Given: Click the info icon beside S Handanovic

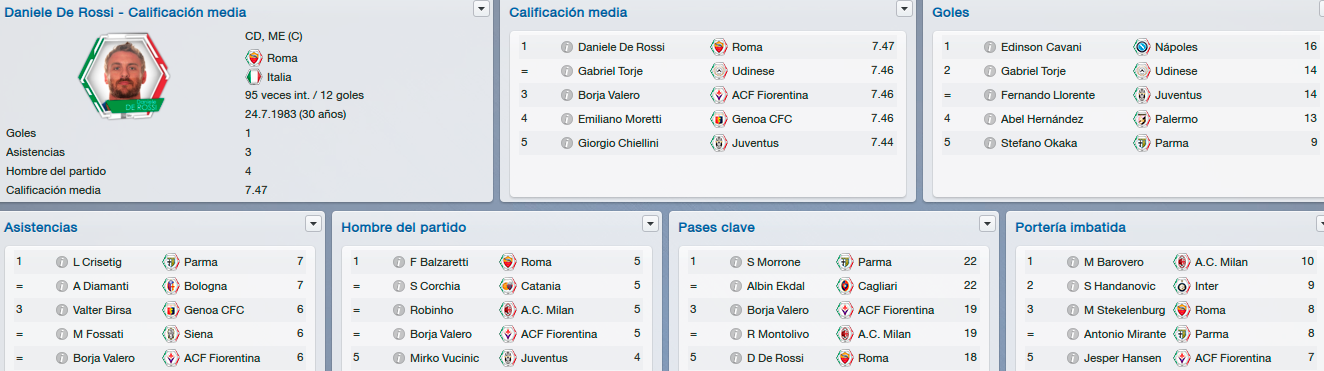Looking at the screenshot, I should (1073, 286).
